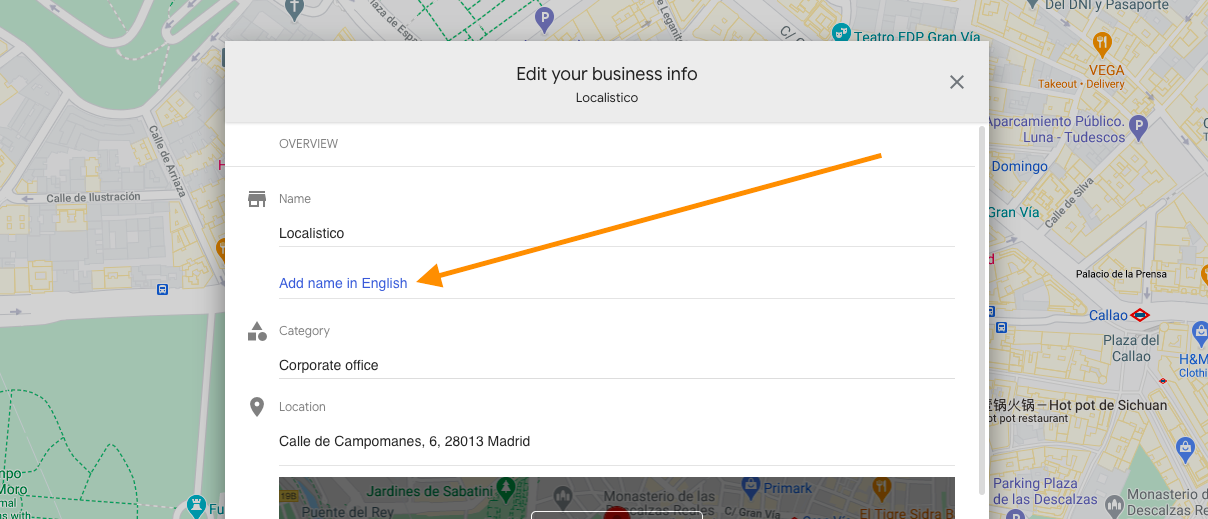The image size is (1208, 519).
Task: Click the Category field label
Action: tap(304, 331)
